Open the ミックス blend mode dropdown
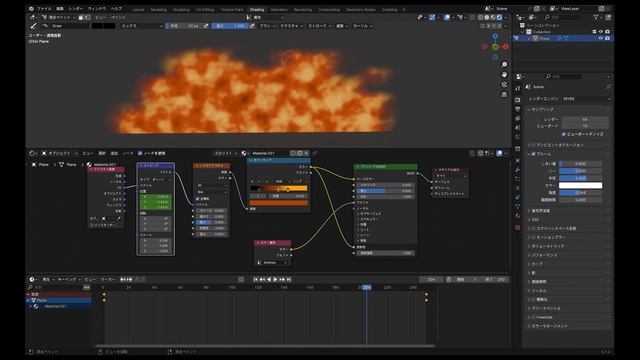The image size is (640, 360). pos(141,26)
